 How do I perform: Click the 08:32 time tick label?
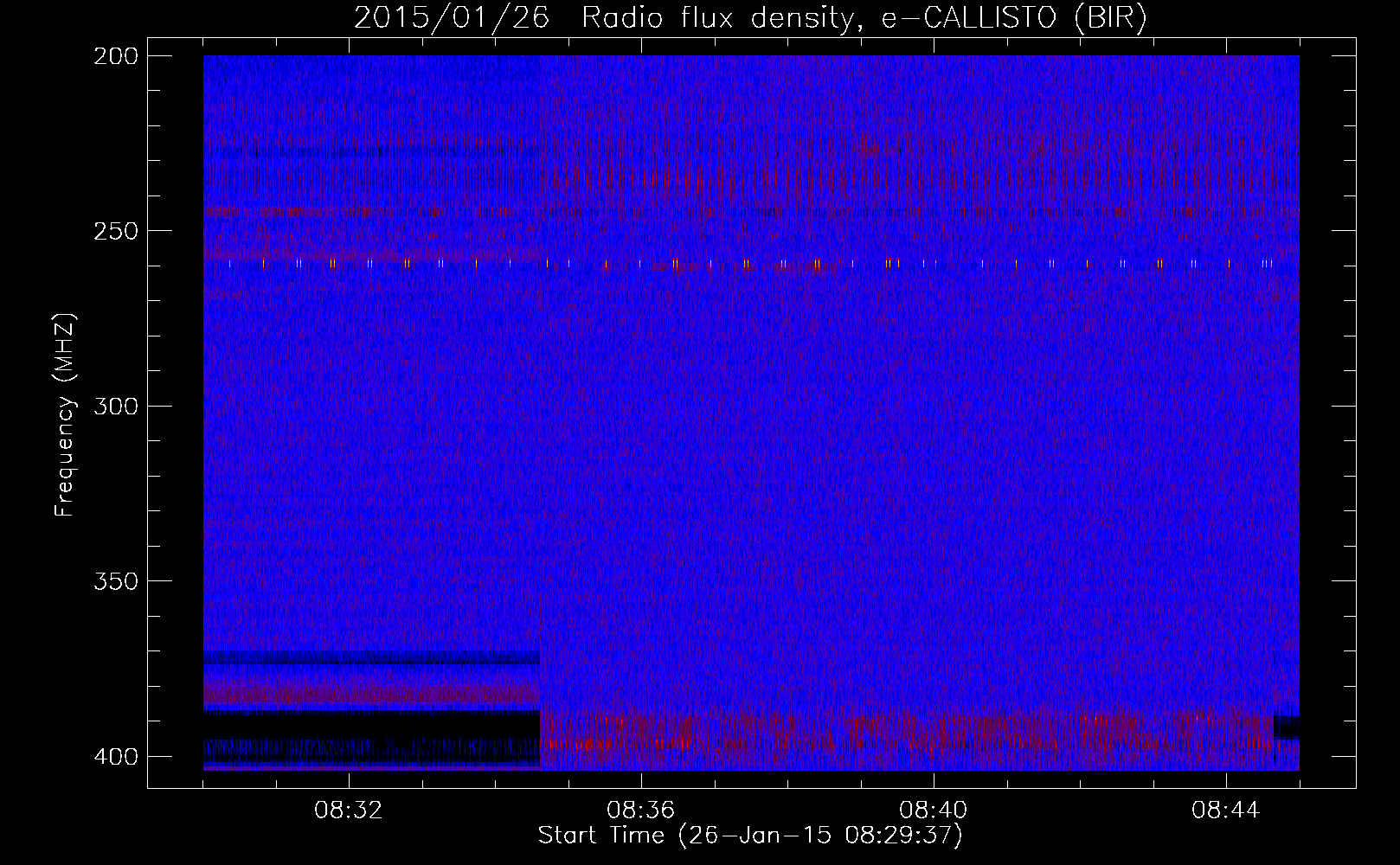click(x=349, y=811)
